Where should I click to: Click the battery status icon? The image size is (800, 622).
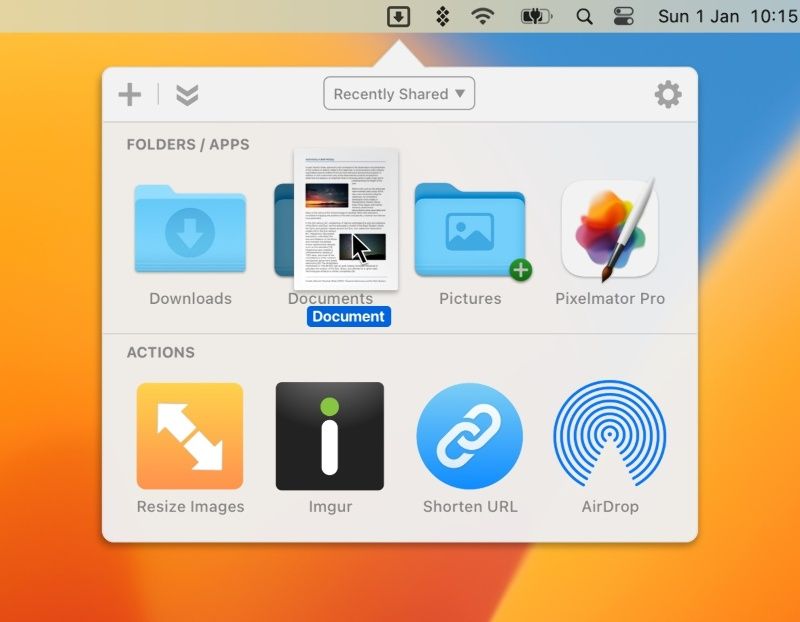[x=536, y=16]
